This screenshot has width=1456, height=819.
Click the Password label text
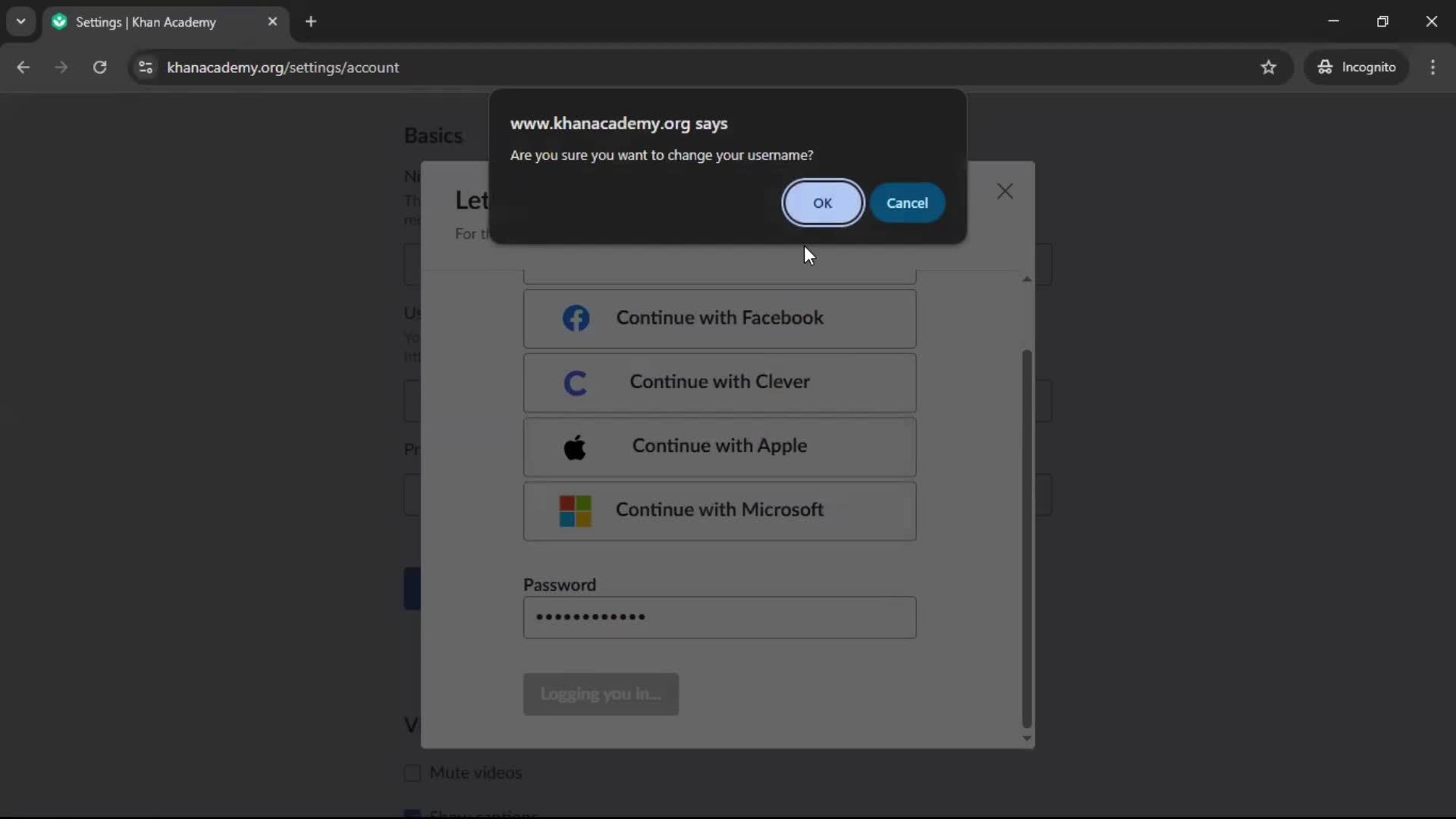(x=560, y=585)
